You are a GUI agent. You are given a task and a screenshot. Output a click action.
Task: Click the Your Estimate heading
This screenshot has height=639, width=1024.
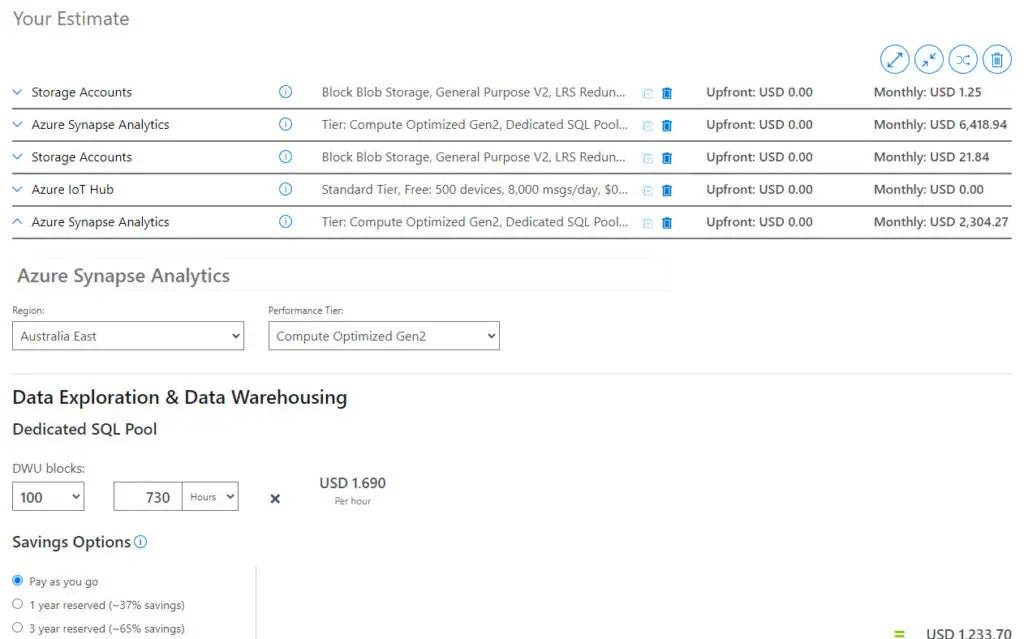click(71, 18)
